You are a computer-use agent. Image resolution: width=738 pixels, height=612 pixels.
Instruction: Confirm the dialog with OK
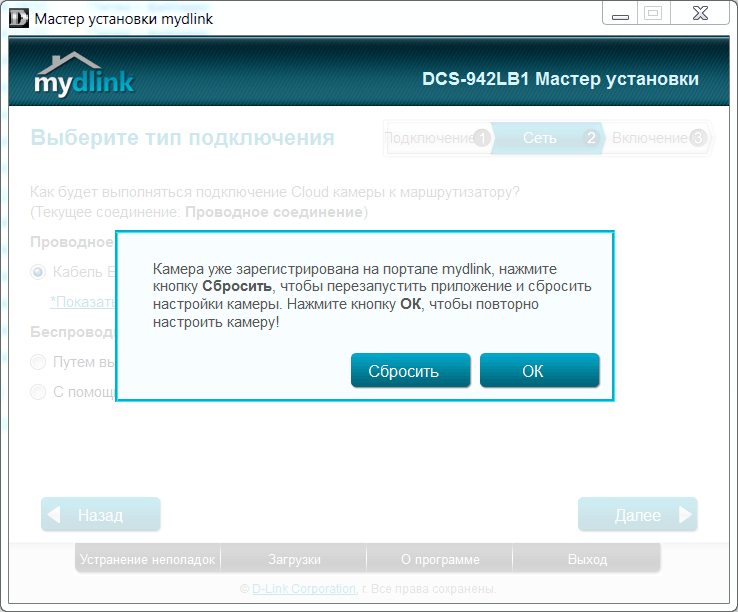pos(539,370)
